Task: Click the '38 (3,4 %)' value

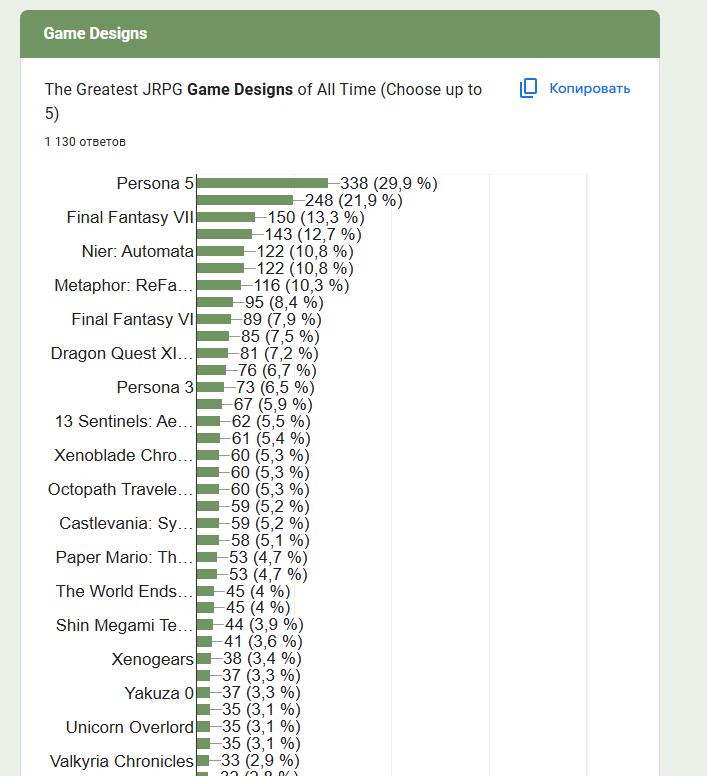Action: [262, 659]
